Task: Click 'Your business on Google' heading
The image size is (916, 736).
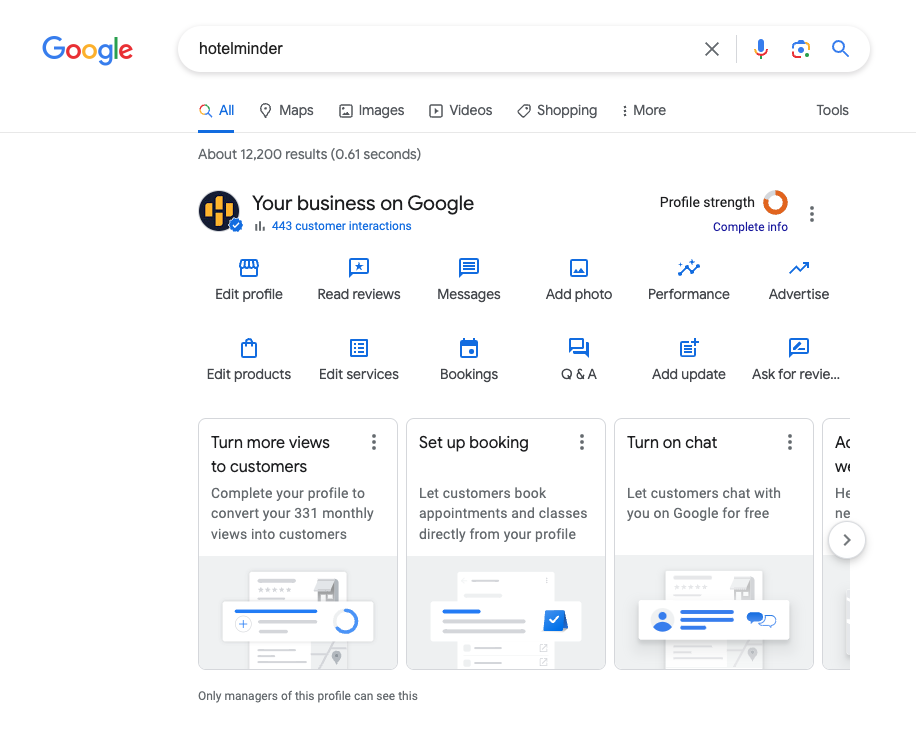Action: [x=363, y=203]
